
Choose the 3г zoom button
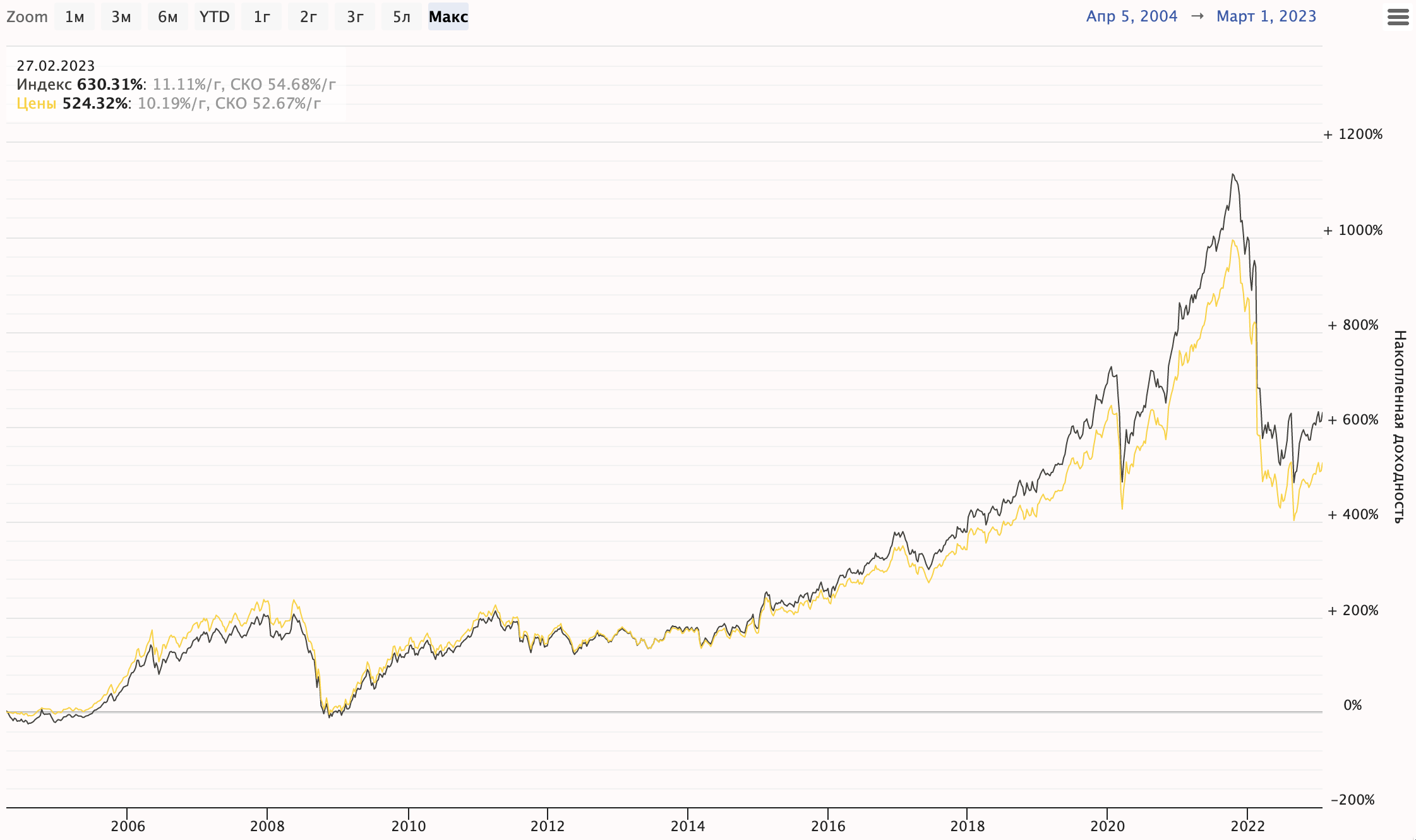tap(355, 16)
